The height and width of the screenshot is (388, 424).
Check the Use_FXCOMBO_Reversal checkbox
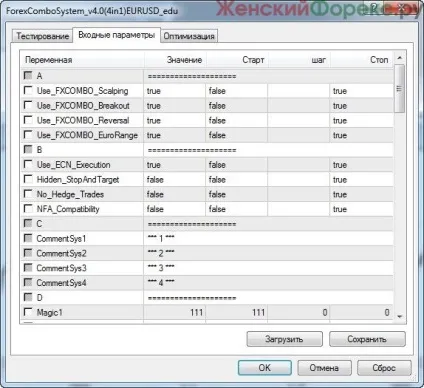28,120
